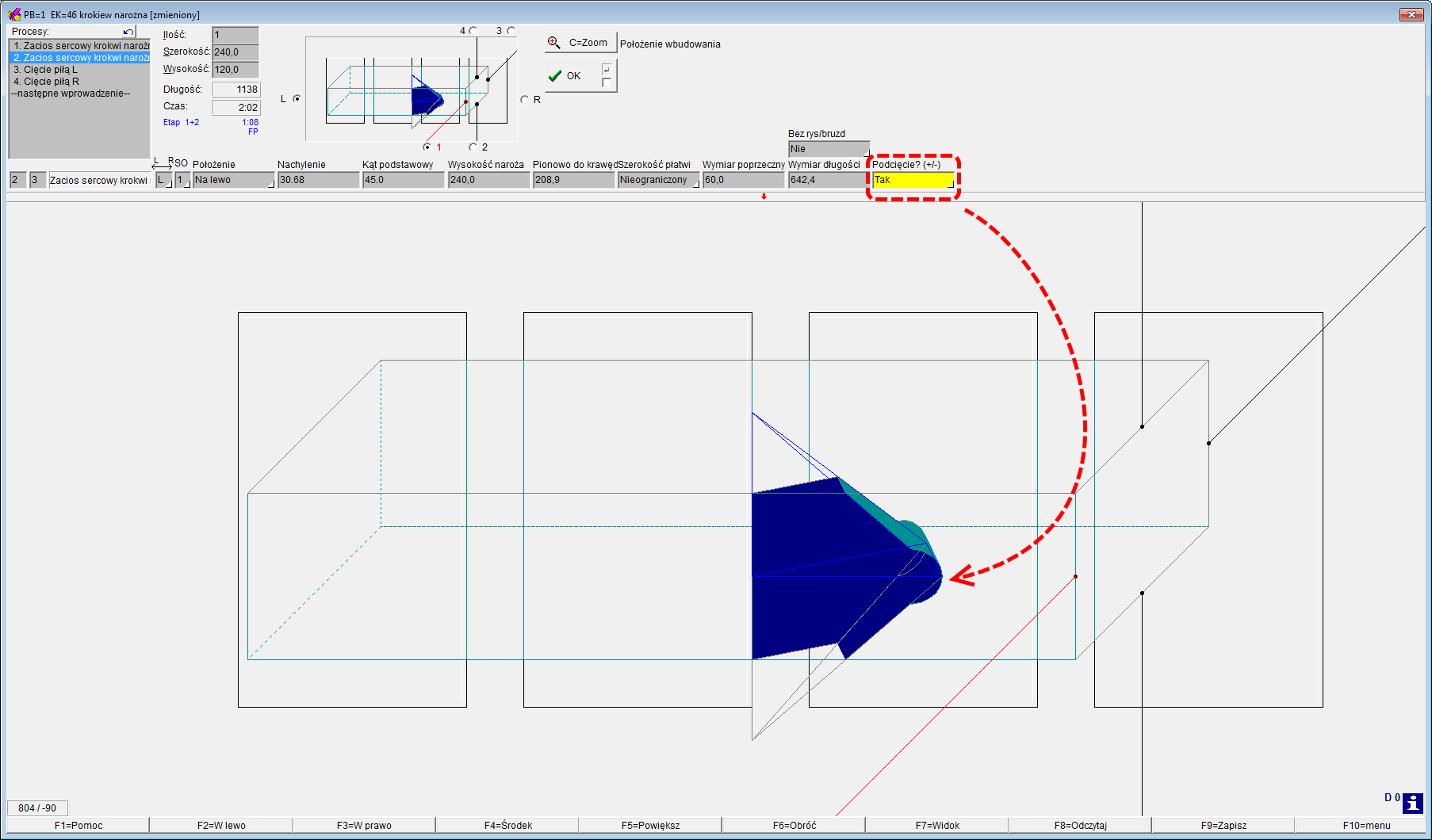This screenshot has height=840, width=1432.
Task: Choose reference position radio button 2
Action: coord(473,147)
